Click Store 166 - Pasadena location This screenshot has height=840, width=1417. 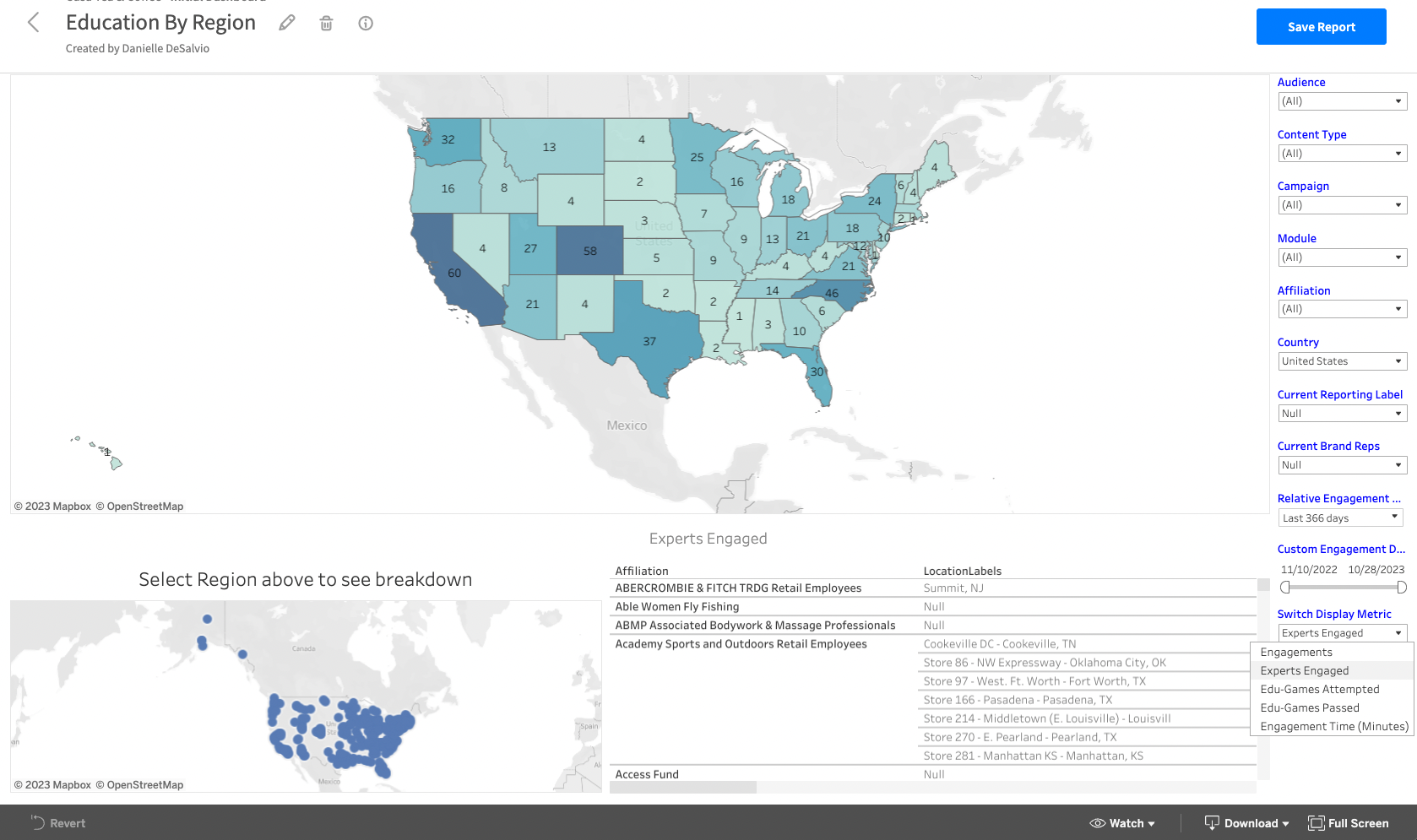(1018, 700)
